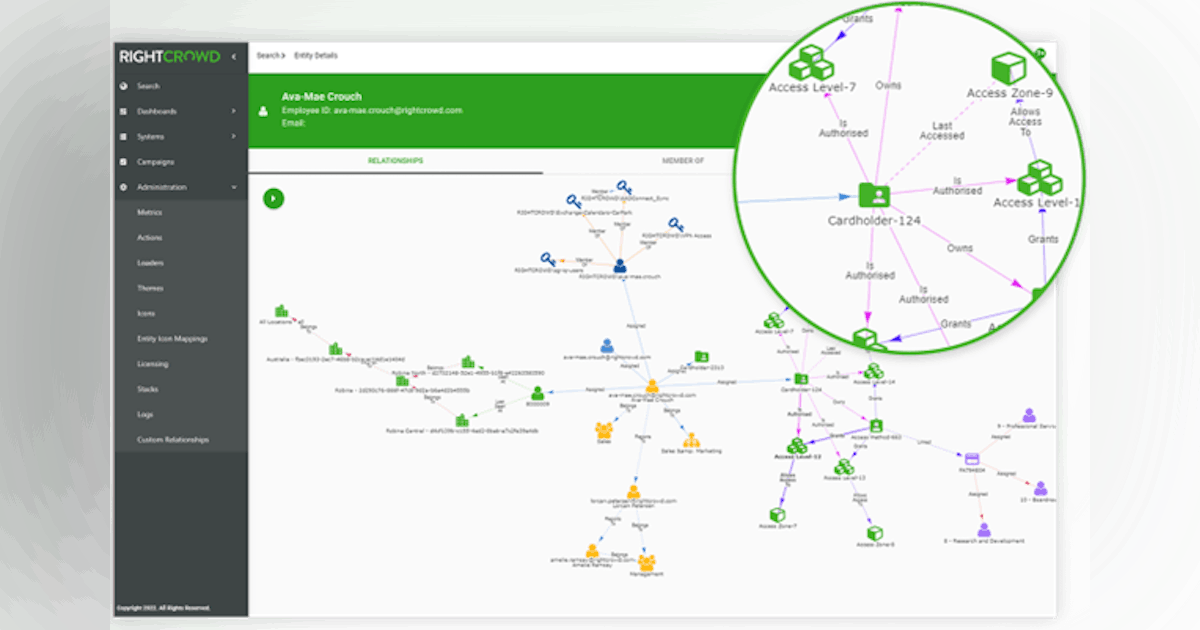Select the Access Level-12 cubes node

pos(798,444)
